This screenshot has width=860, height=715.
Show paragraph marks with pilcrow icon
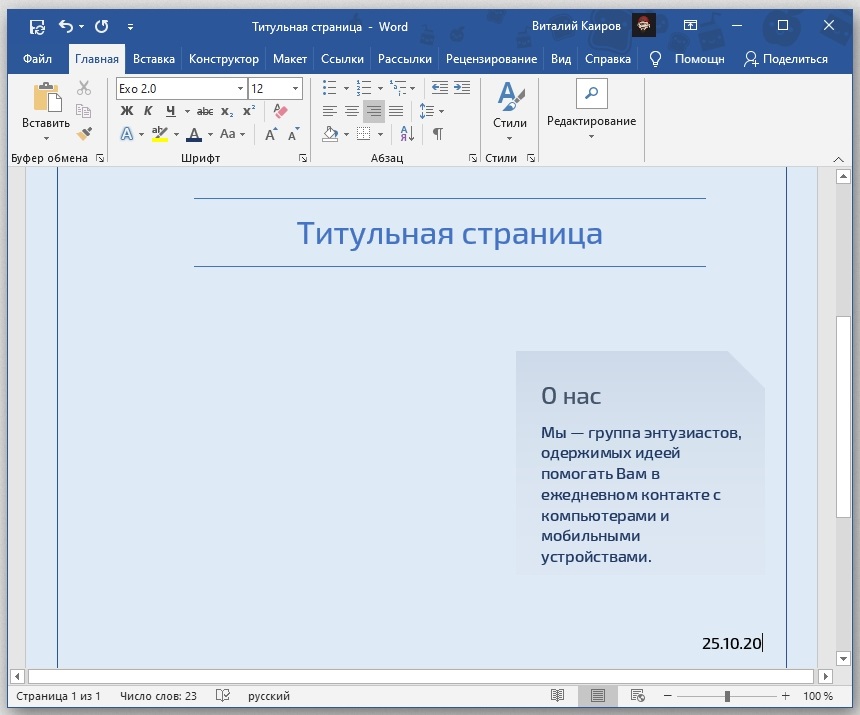437,134
